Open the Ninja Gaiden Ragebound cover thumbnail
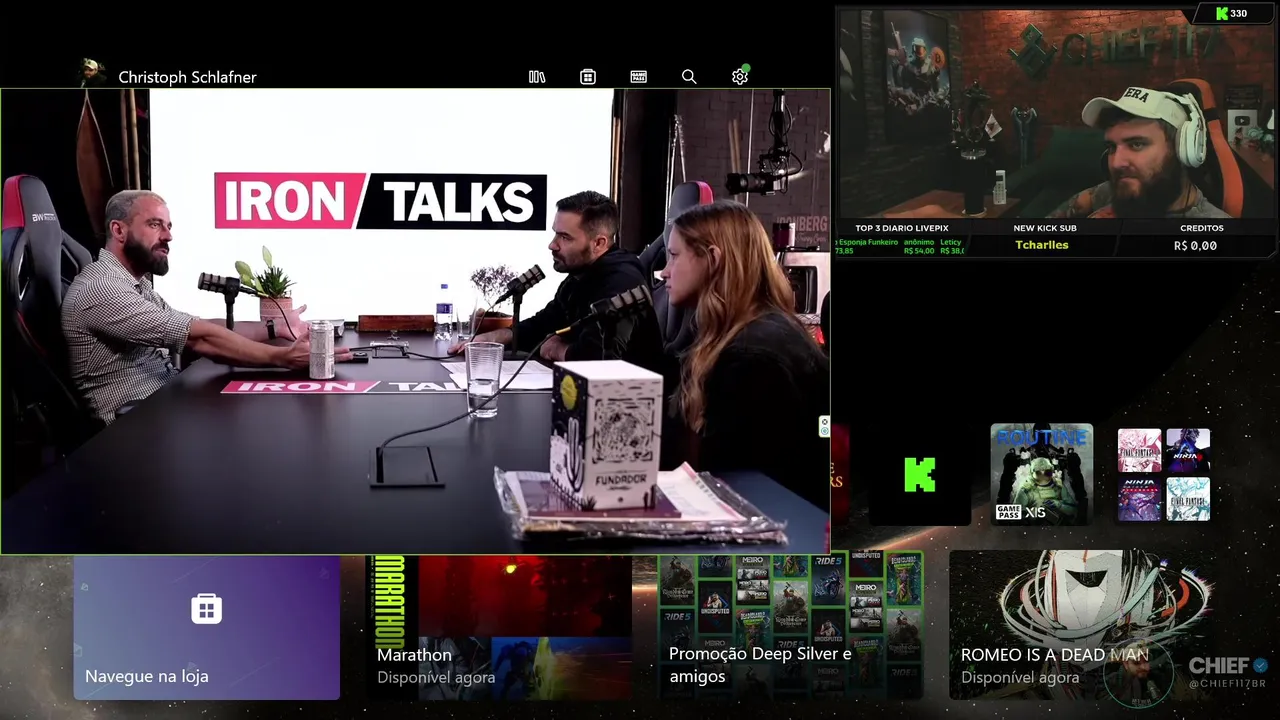The image size is (1280, 720). 1139,499
